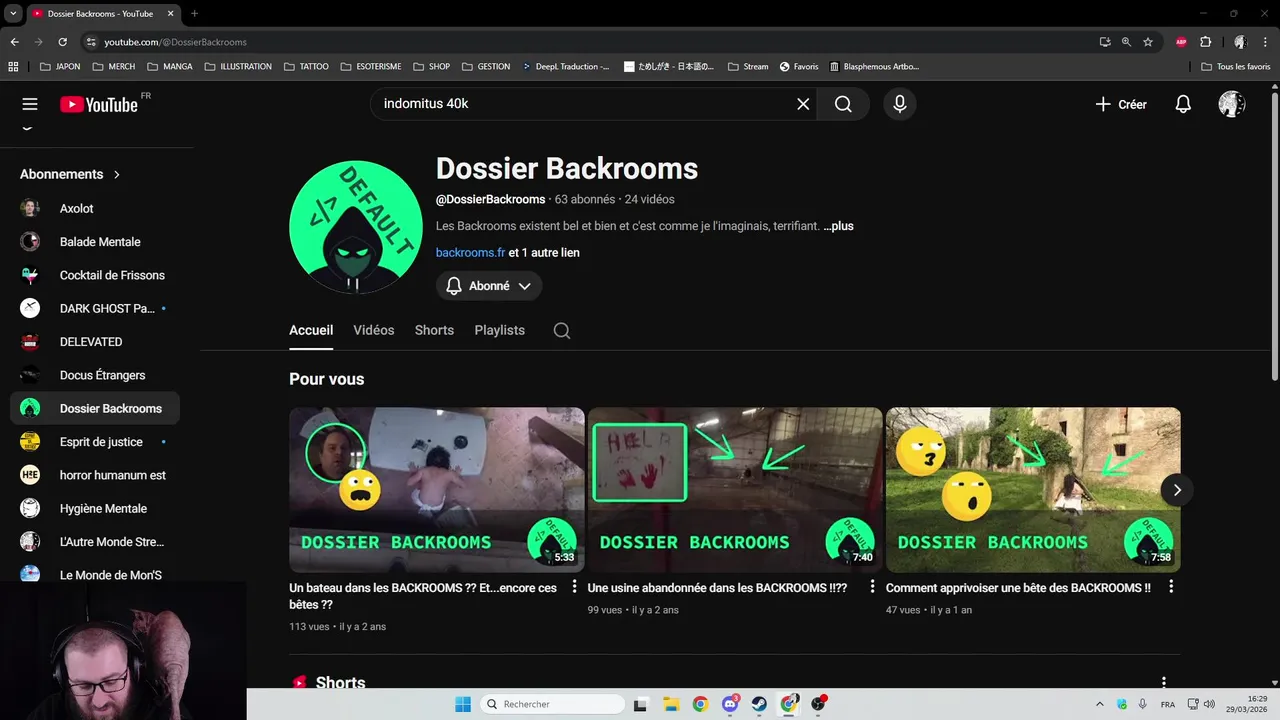Clear the search box with the X
This screenshot has height=720, width=1280.
pos(803,104)
